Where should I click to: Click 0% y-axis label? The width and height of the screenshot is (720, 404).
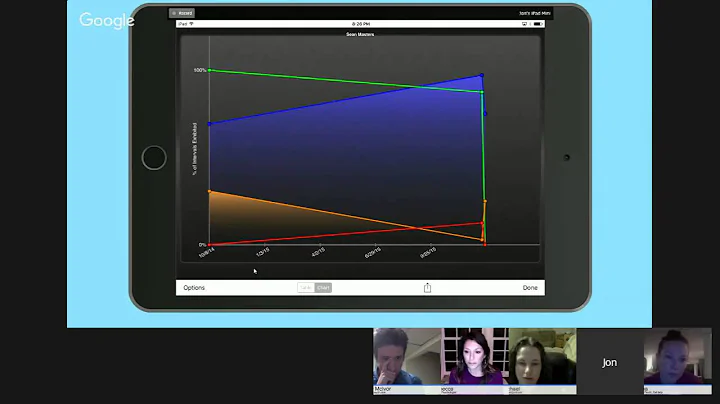(202, 245)
